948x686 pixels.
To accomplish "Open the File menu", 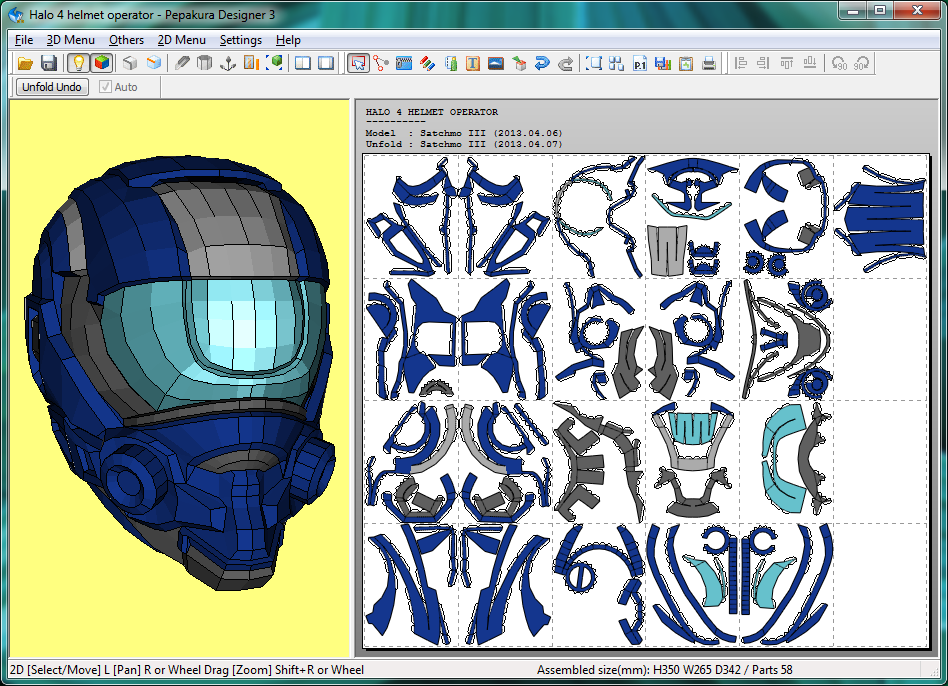I will tap(24, 40).
